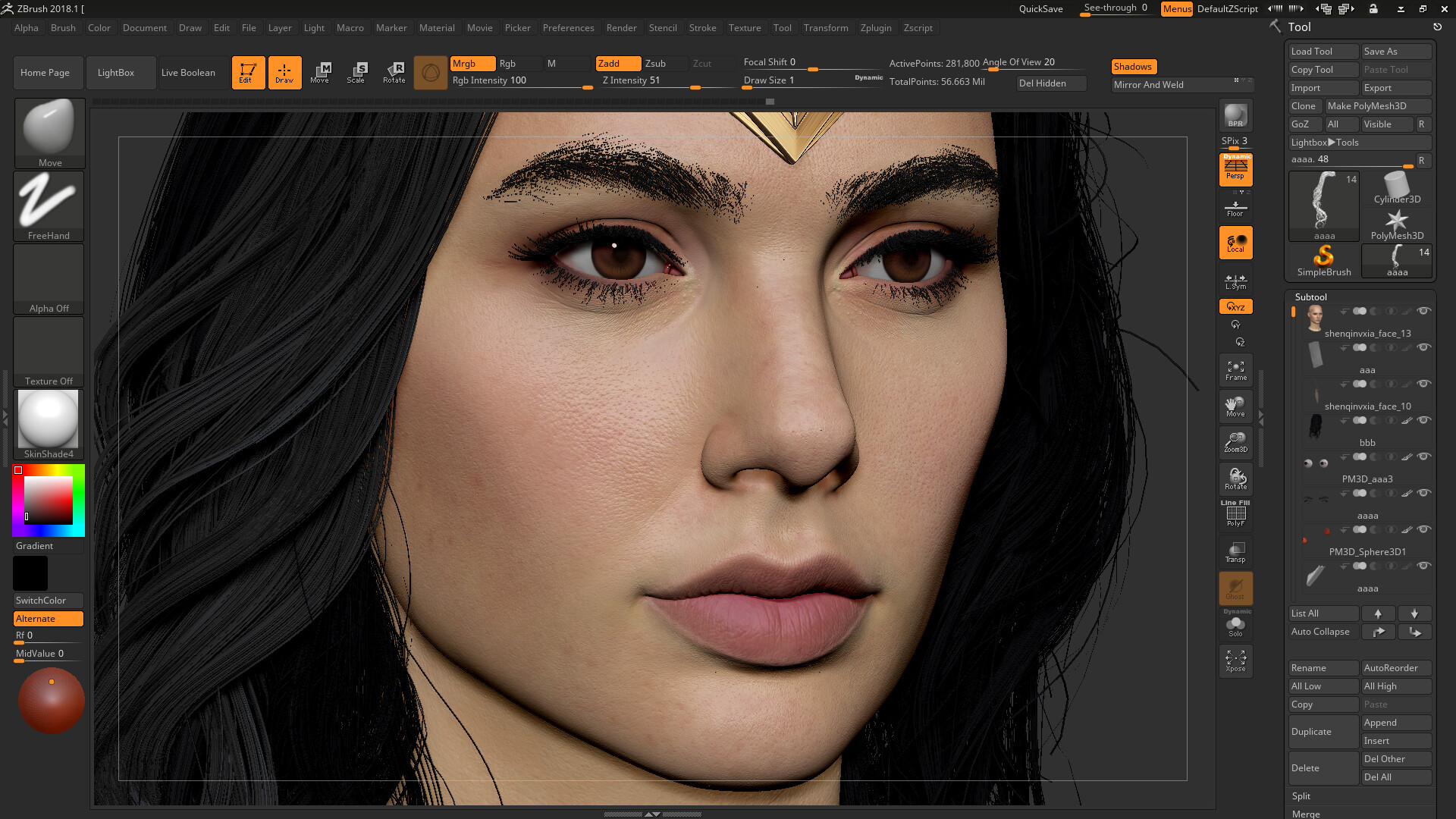
Task: Select the Draw mode button
Action: click(284, 73)
